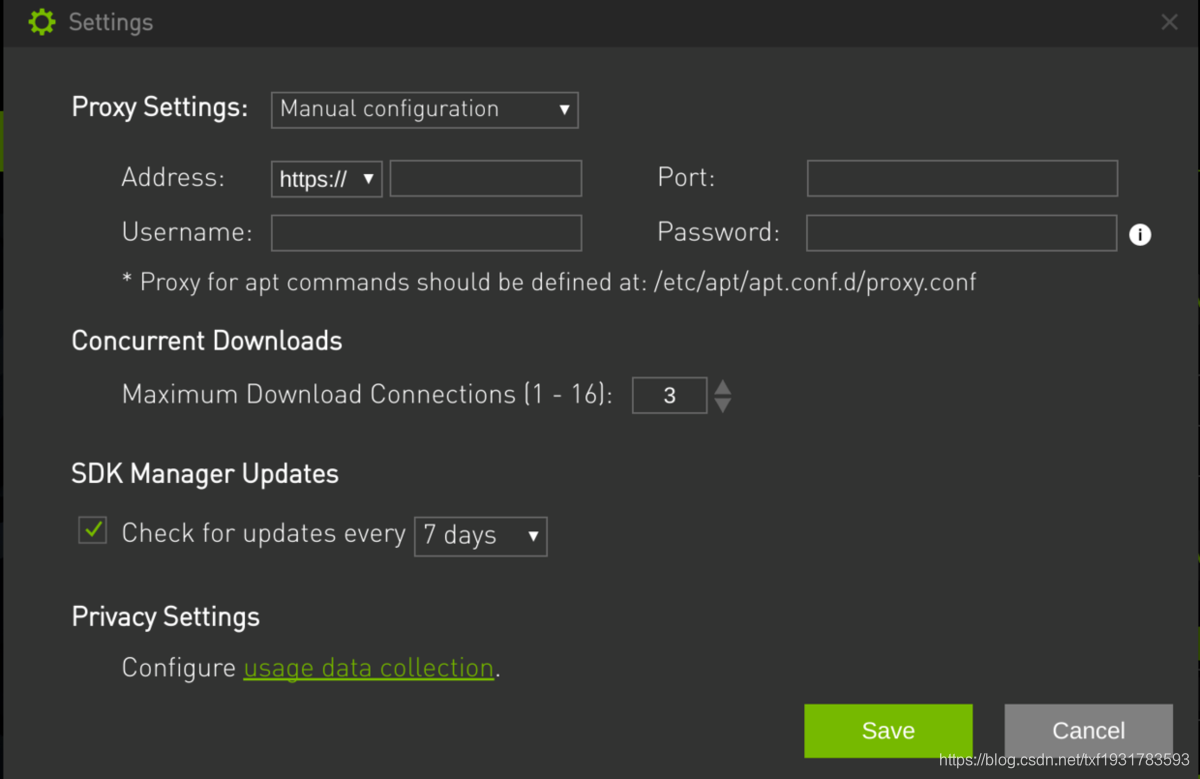Click the SDK Manager Updates heading
Screen dimensions: 1200x779
(205, 474)
